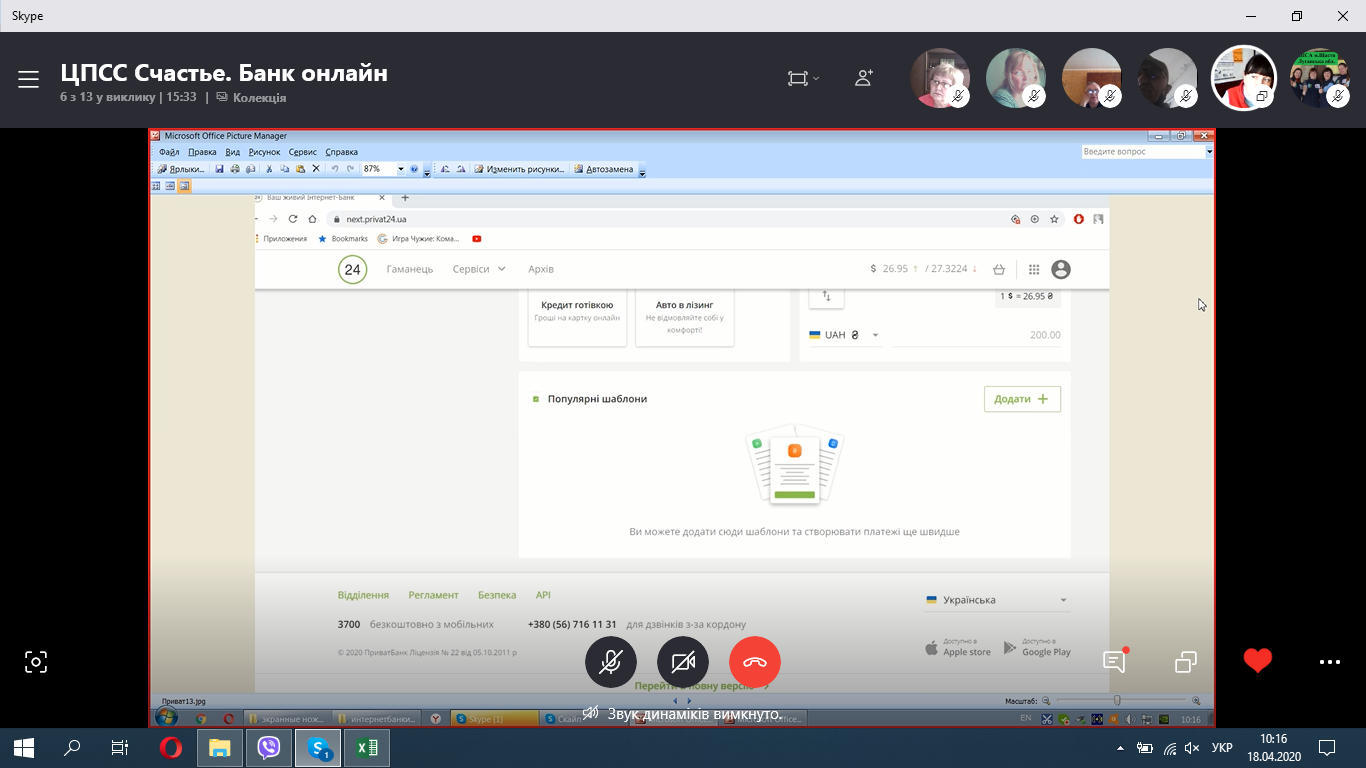
Task: Add people to the call
Action: 864,78
